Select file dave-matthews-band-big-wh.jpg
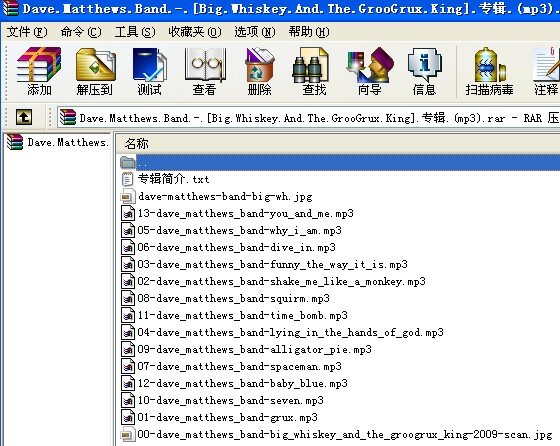 point(225,196)
